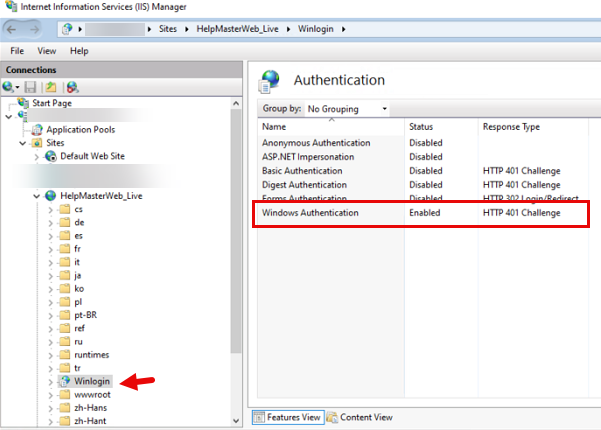
Task: Open dropdown arrow after Sites in the address bar
Action: click(x=187, y=29)
